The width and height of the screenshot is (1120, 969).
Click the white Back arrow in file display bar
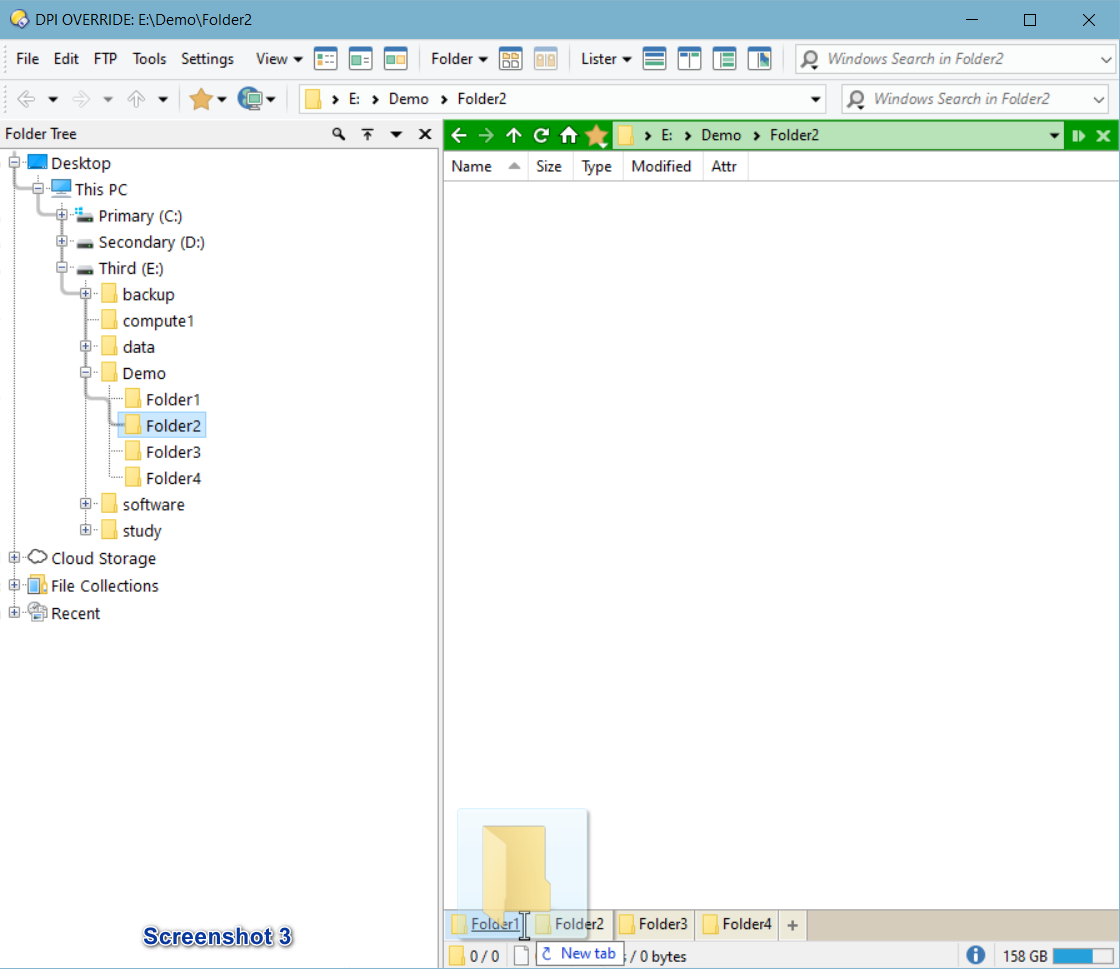(459, 135)
